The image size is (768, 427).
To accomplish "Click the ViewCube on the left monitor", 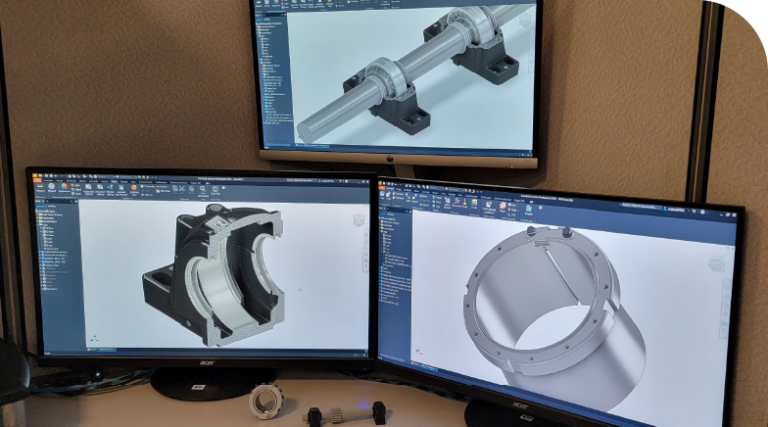I will pos(358,218).
